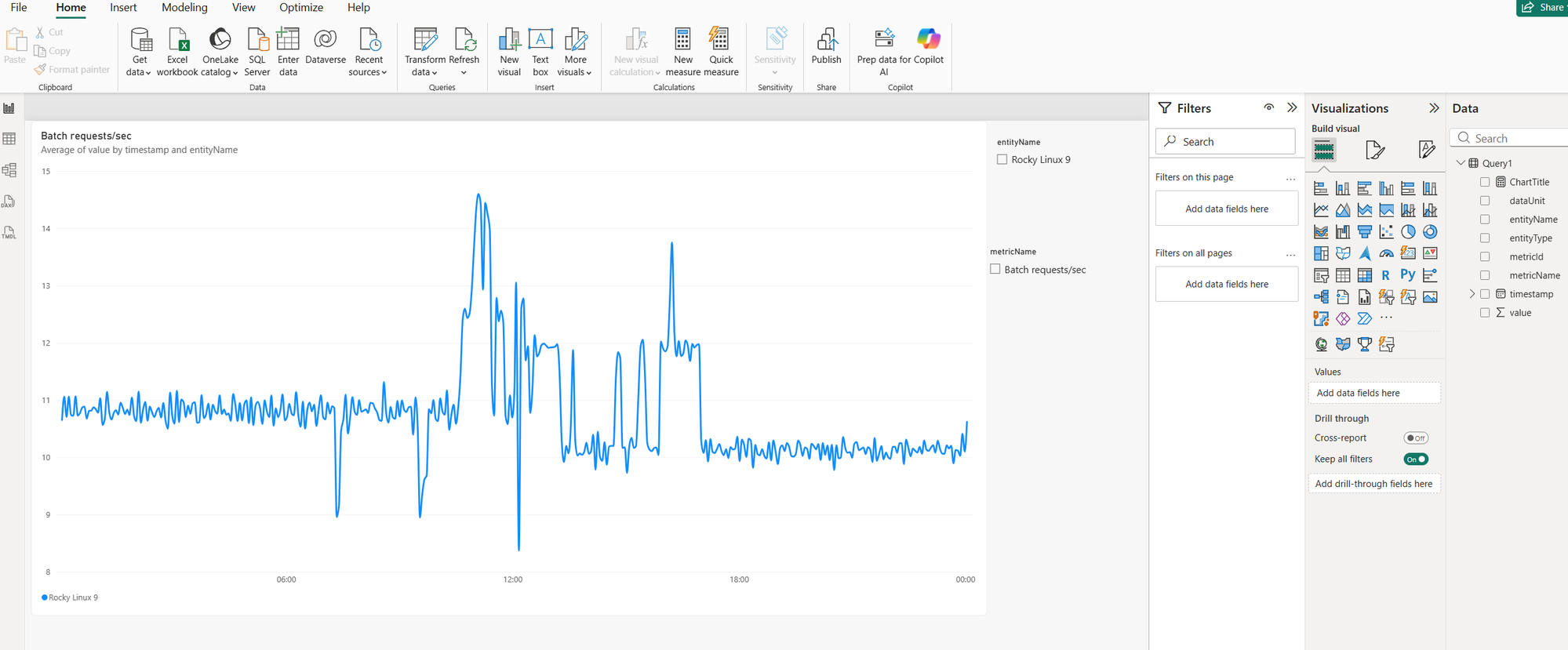Open more options for page filters
The image size is (1568, 650).
pos(1290,178)
